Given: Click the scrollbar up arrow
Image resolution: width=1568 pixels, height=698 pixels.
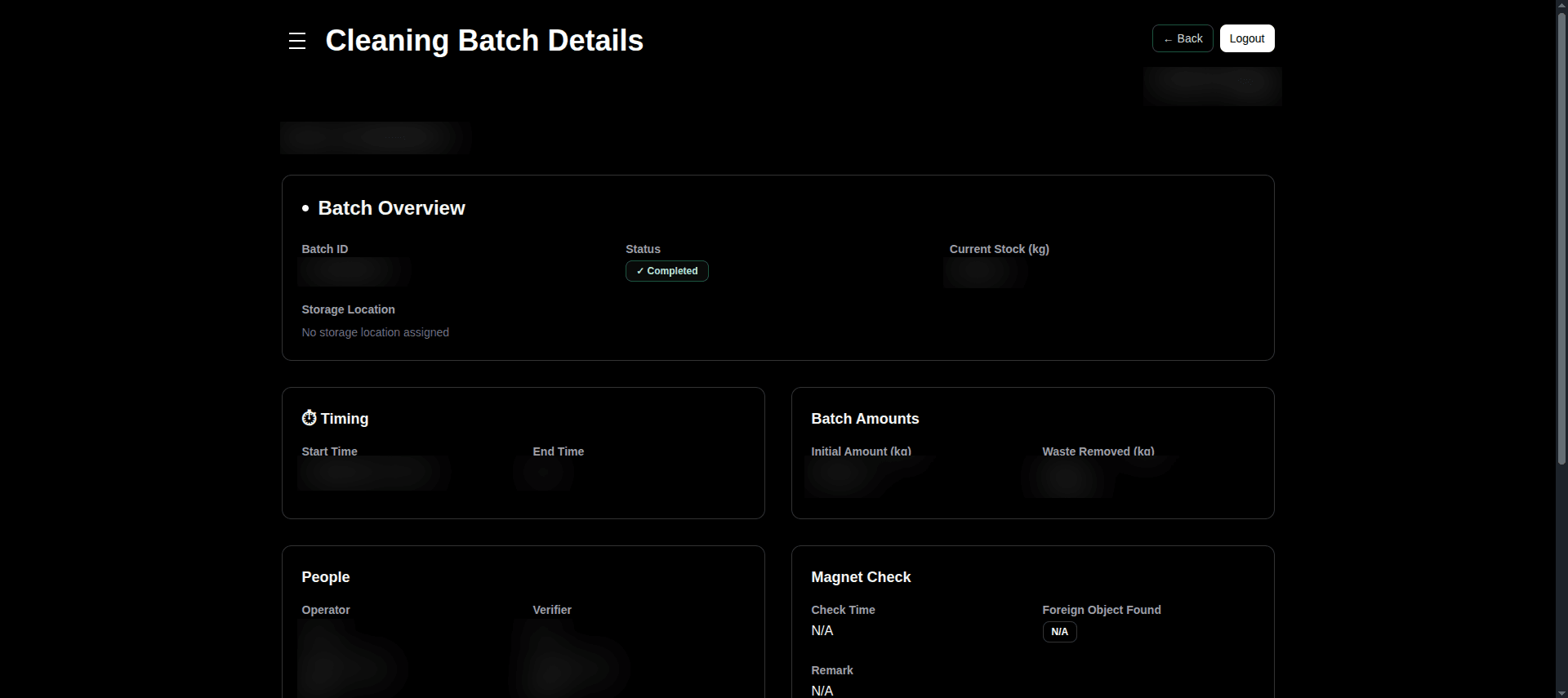Looking at the screenshot, I should coord(1561,6).
